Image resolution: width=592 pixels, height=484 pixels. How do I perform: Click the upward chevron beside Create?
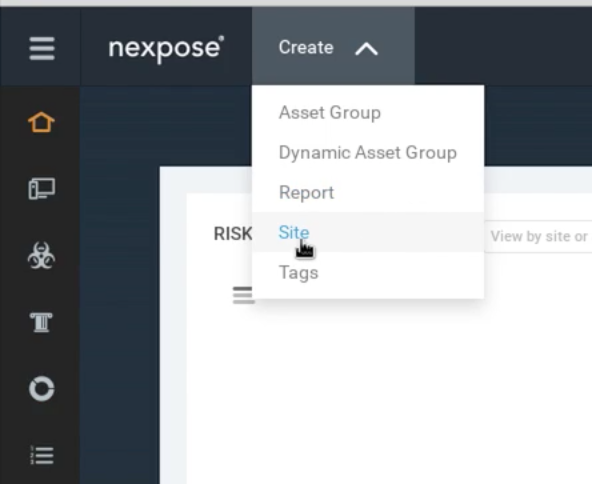(367, 49)
